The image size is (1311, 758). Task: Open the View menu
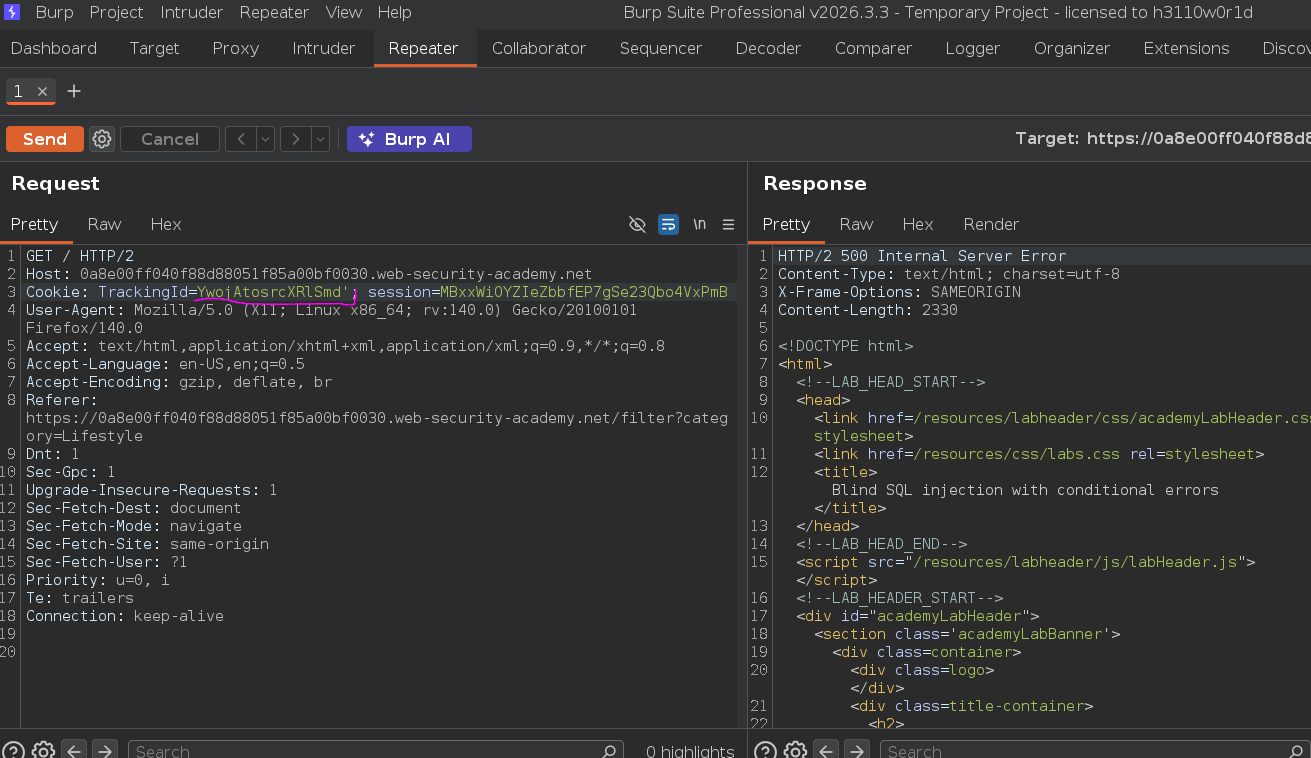point(344,12)
